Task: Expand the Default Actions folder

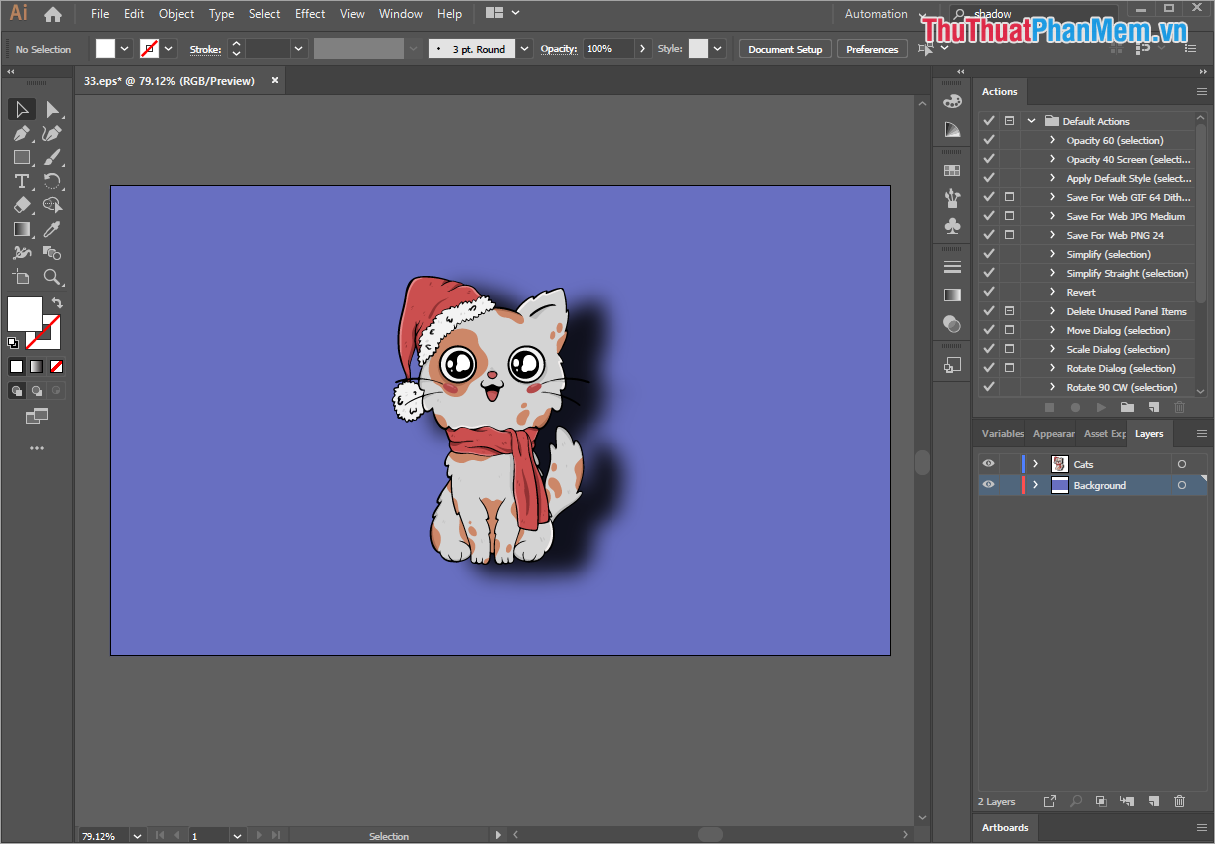Action: [1031, 120]
